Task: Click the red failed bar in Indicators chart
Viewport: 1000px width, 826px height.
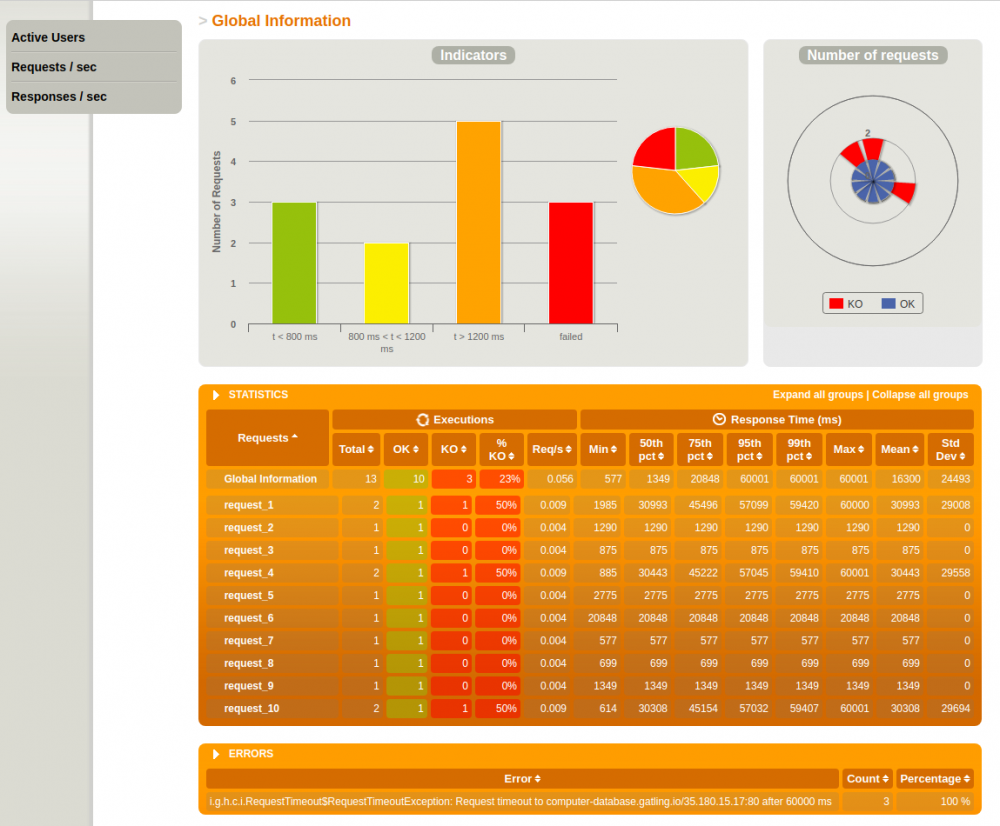Action: [571, 263]
